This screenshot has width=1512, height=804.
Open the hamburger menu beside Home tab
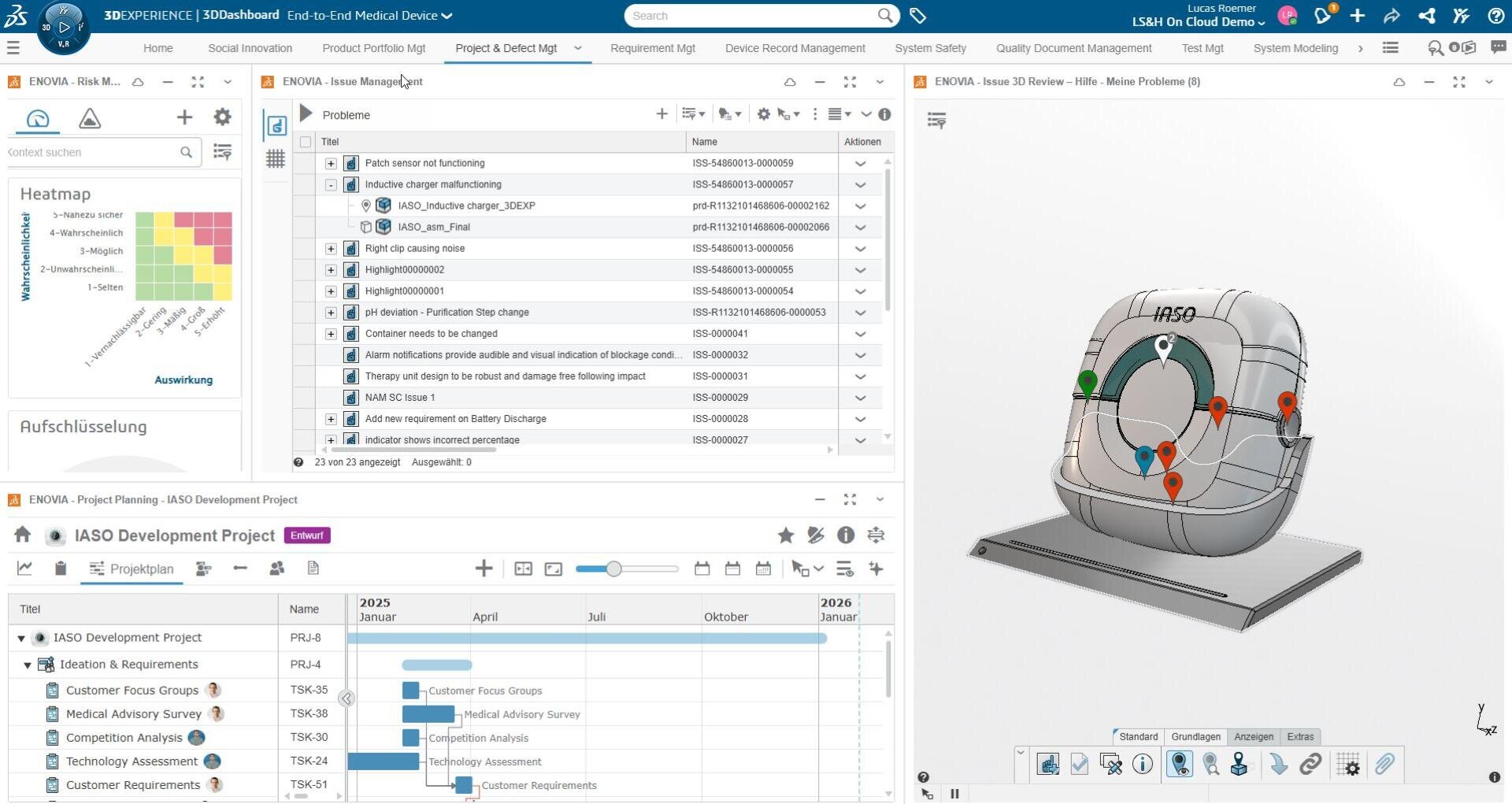[x=13, y=48]
